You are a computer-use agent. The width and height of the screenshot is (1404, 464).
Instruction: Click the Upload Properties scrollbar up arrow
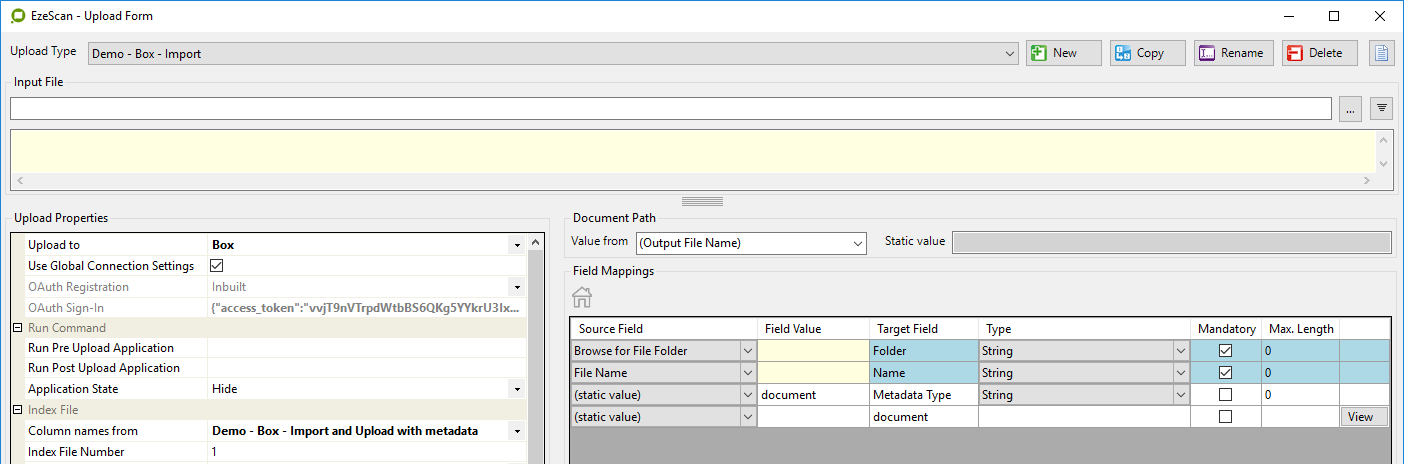[x=535, y=243]
